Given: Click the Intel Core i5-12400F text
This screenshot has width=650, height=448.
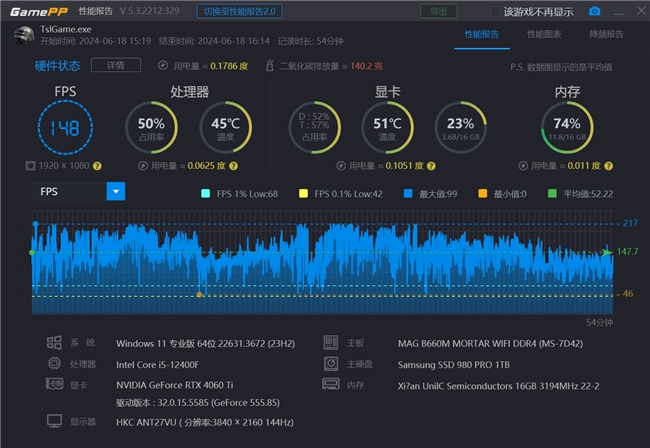Looking at the screenshot, I should coord(158,365).
